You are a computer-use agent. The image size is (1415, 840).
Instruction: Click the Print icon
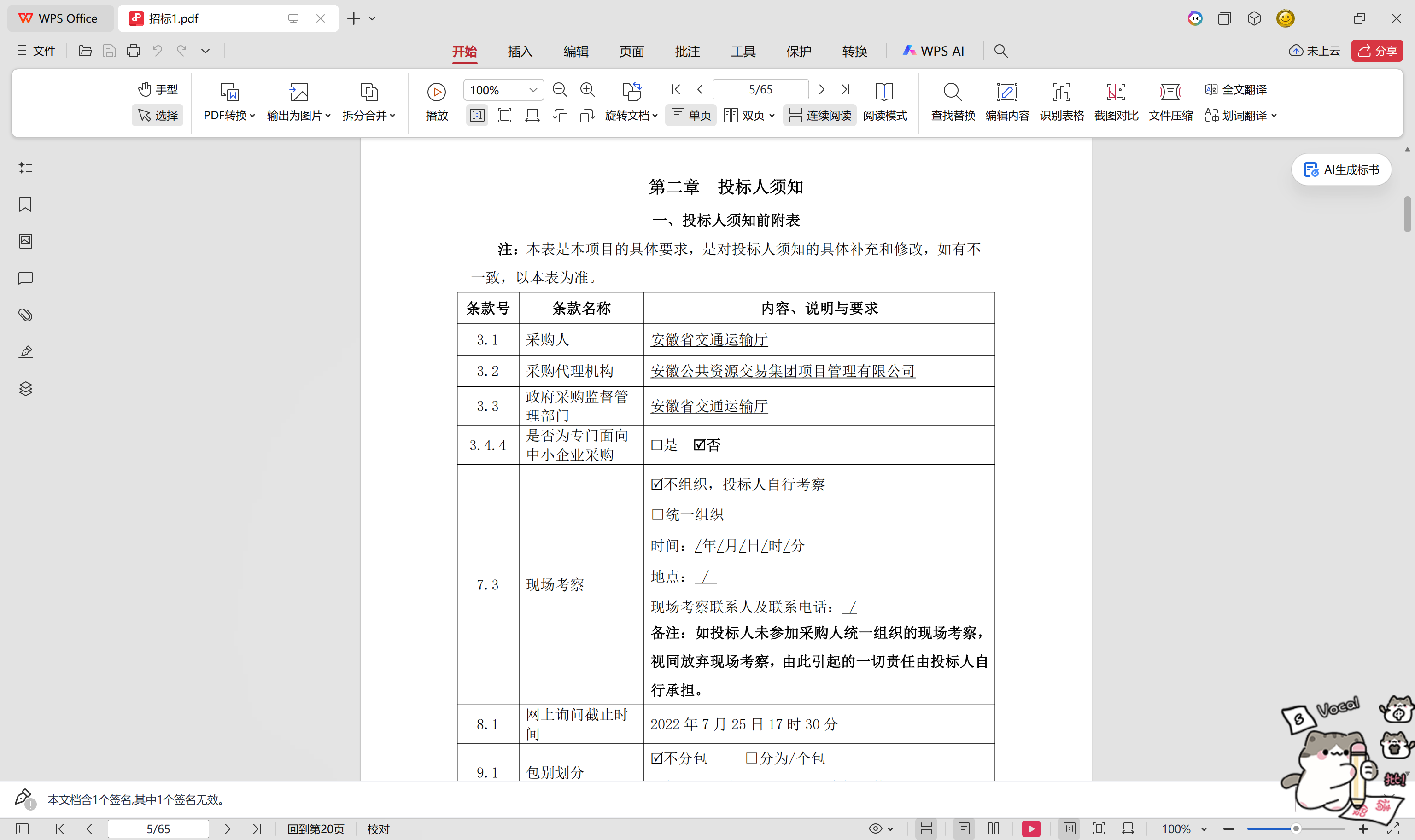point(134,51)
